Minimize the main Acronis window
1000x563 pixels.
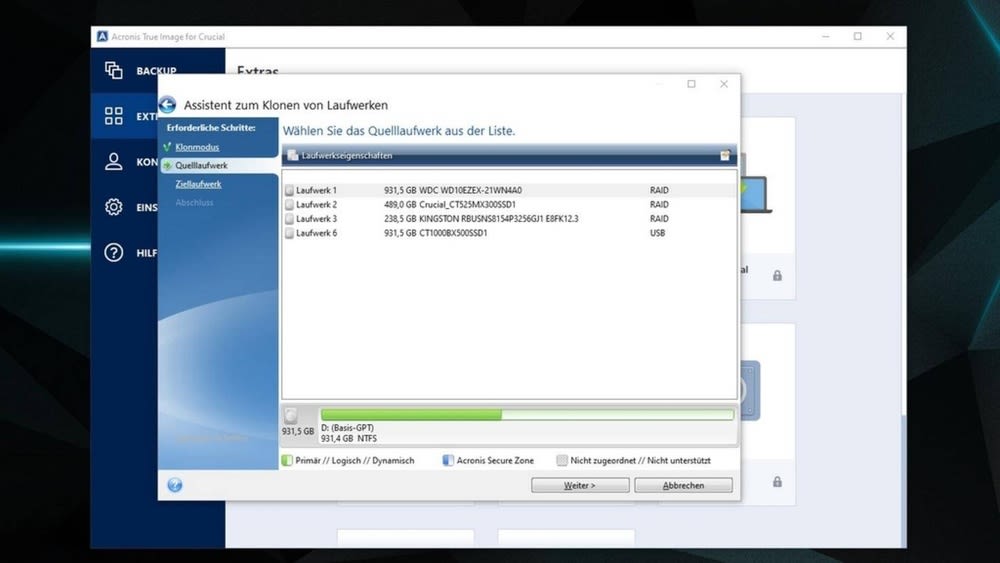826,36
